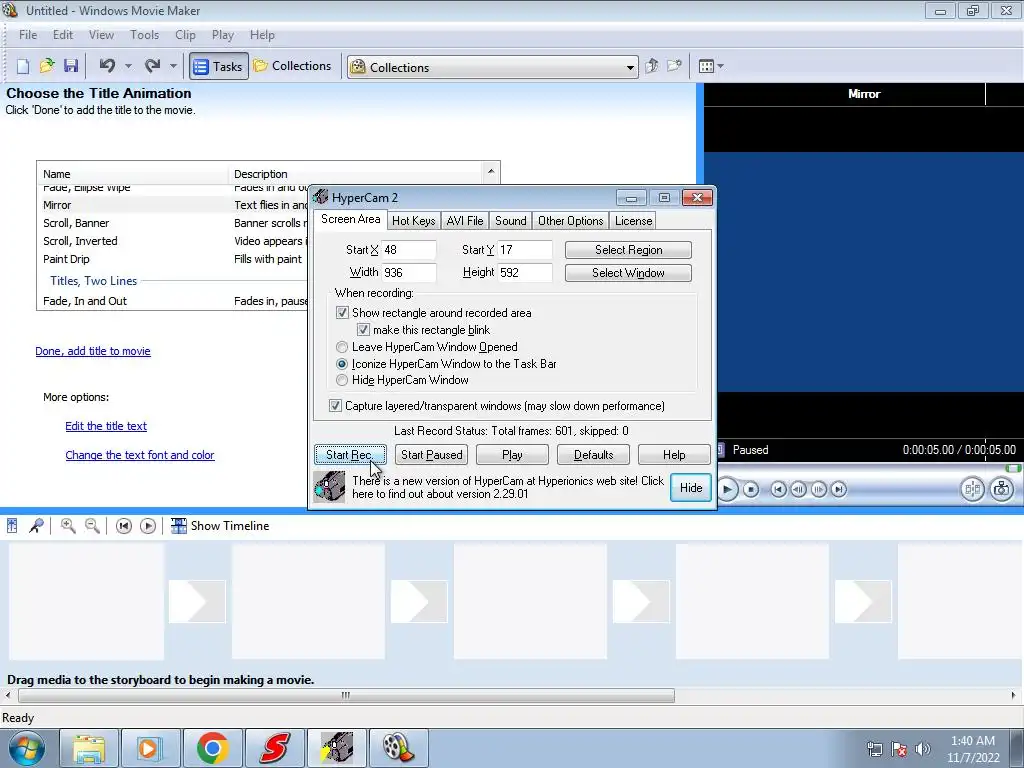Click the HyperCam Help button
The image size is (1024, 768).
[x=674, y=455]
